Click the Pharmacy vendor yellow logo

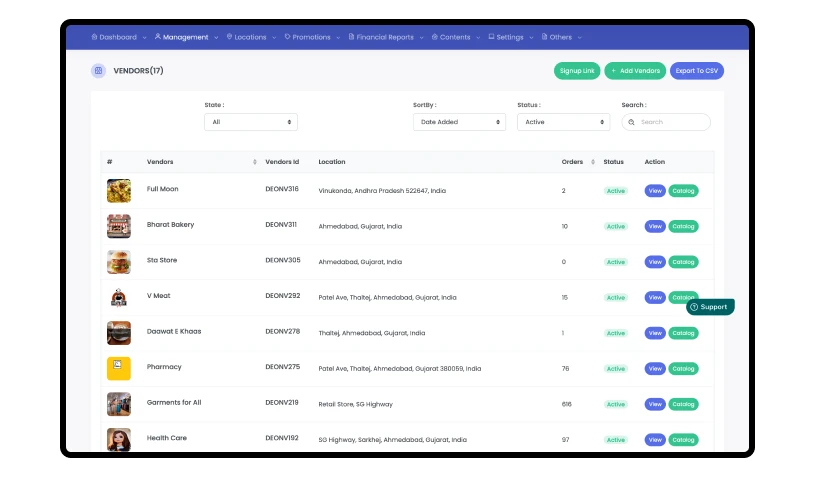coord(119,368)
